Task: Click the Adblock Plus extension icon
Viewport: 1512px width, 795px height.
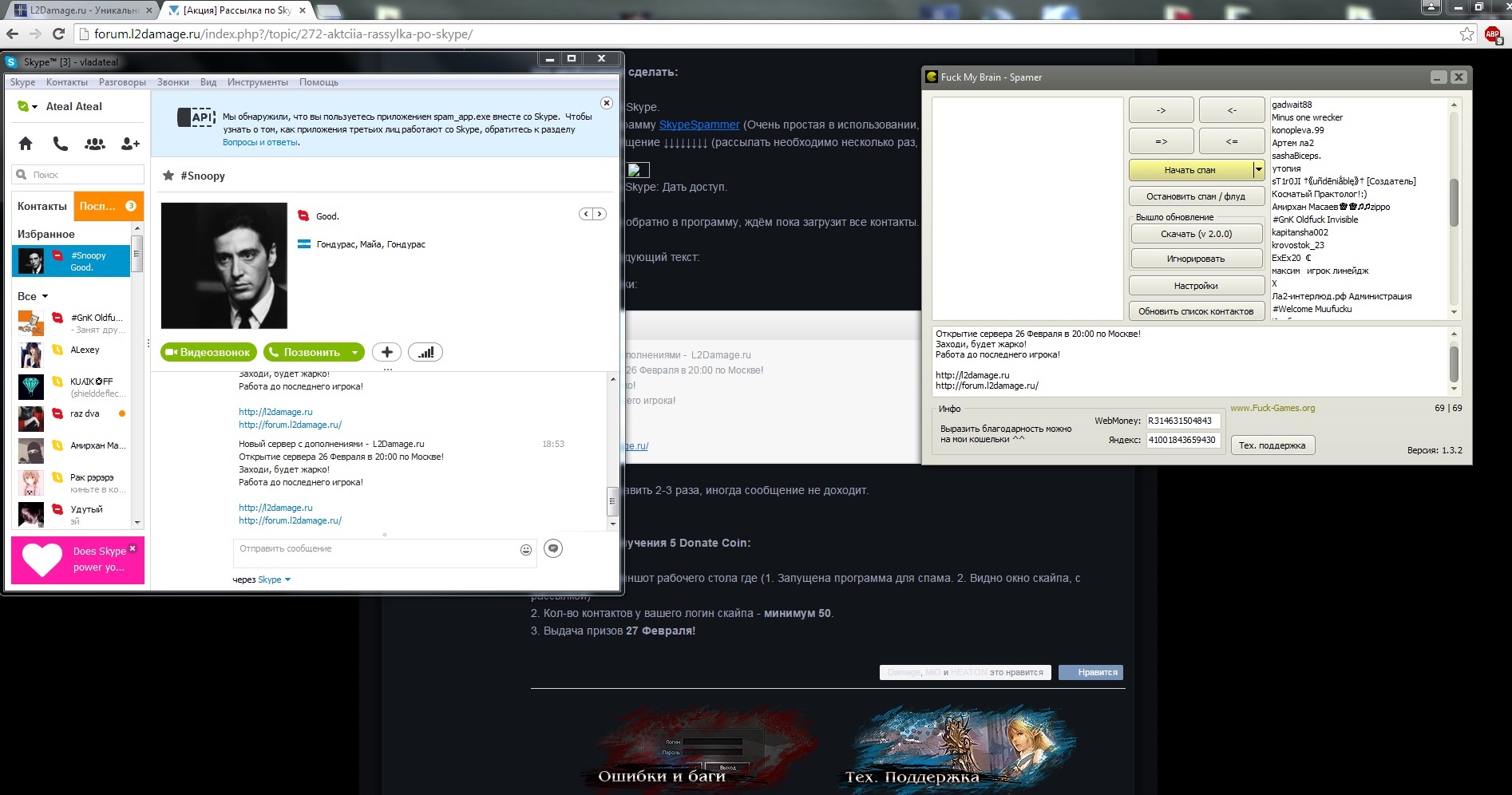Action: point(1493,34)
